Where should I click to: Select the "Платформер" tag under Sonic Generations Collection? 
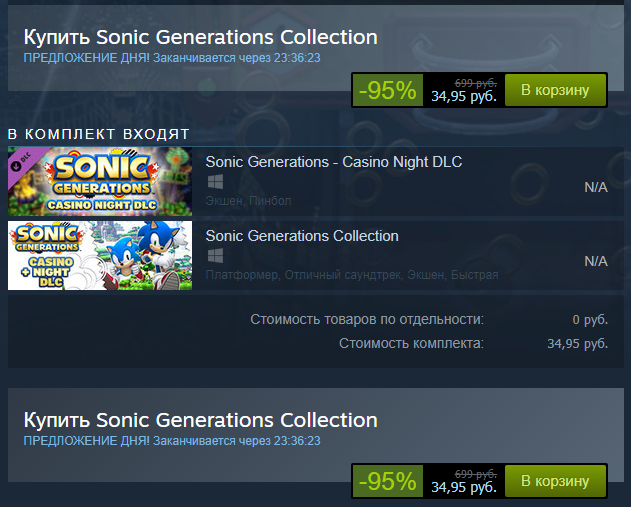click(x=241, y=275)
